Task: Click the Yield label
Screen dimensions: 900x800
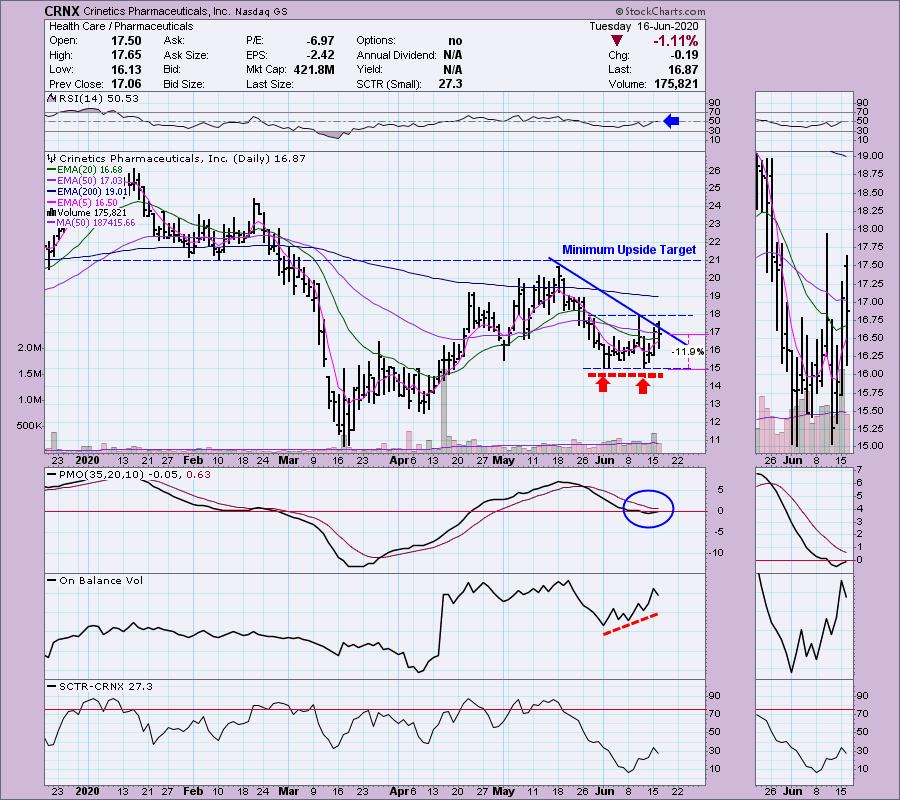Action: pyautogui.click(x=369, y=69)
